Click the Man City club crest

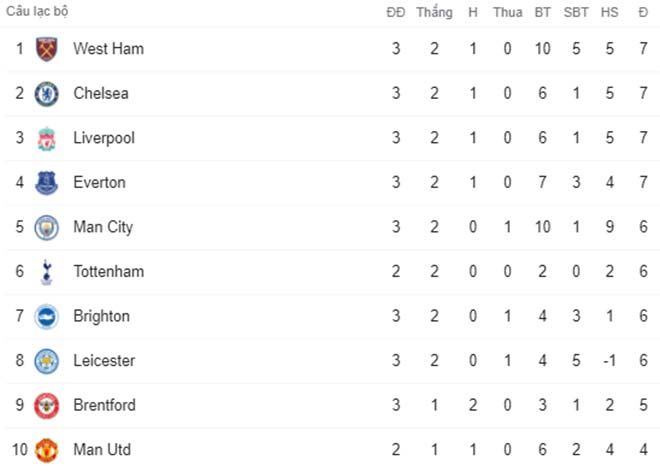click(x=46, y=227)
